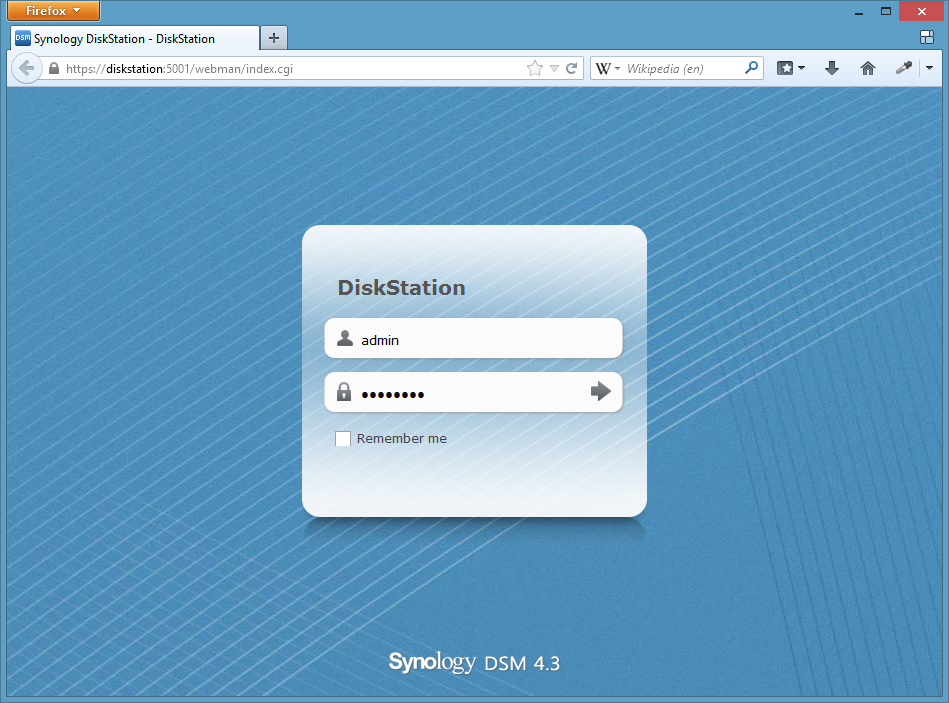The width and height of the screenshot is (949, 703).
Task: Open the URL history dropdown arrow
Action: (x=554, y=68)
